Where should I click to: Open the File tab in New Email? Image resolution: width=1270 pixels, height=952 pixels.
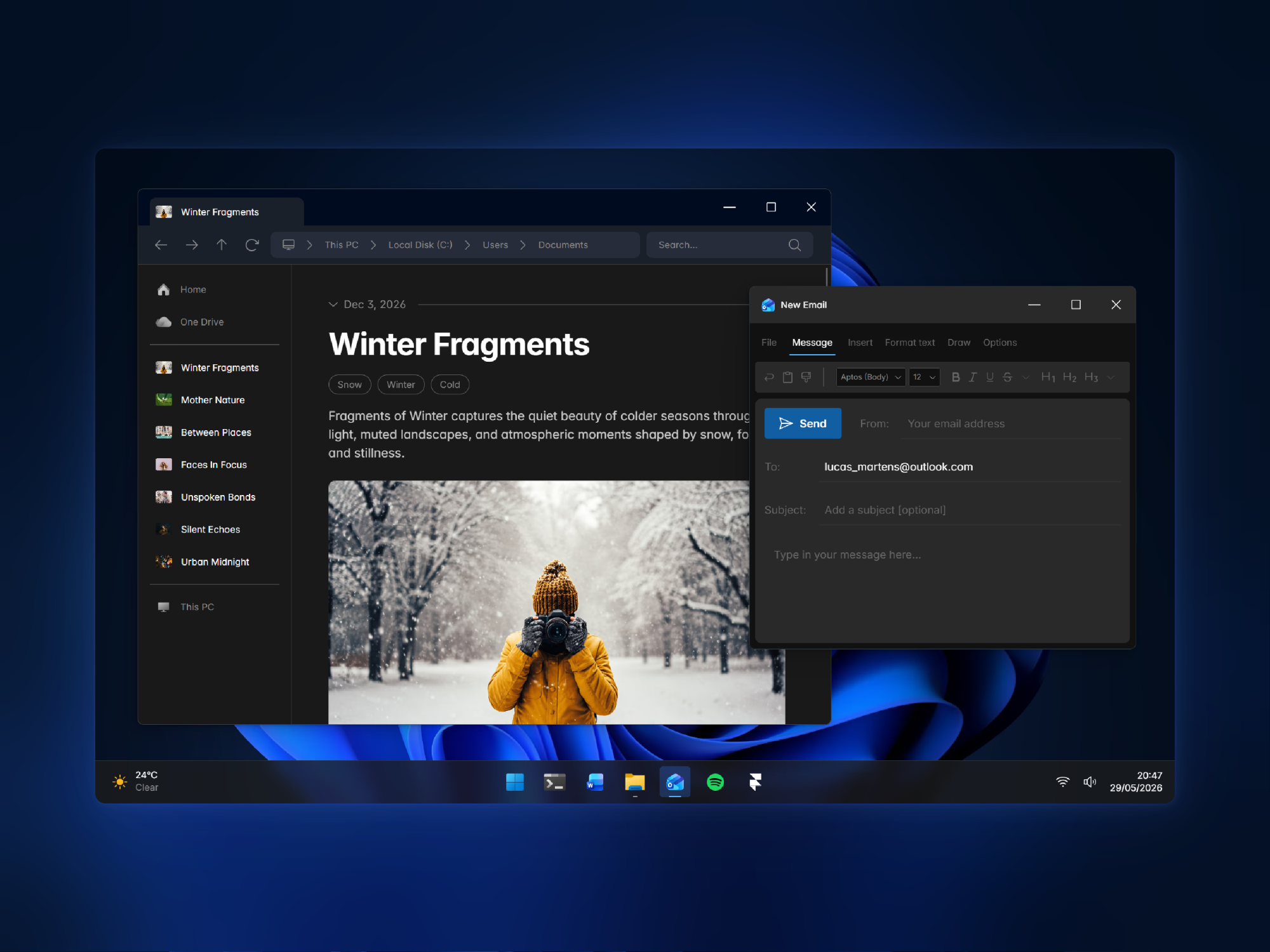(769, 343)
